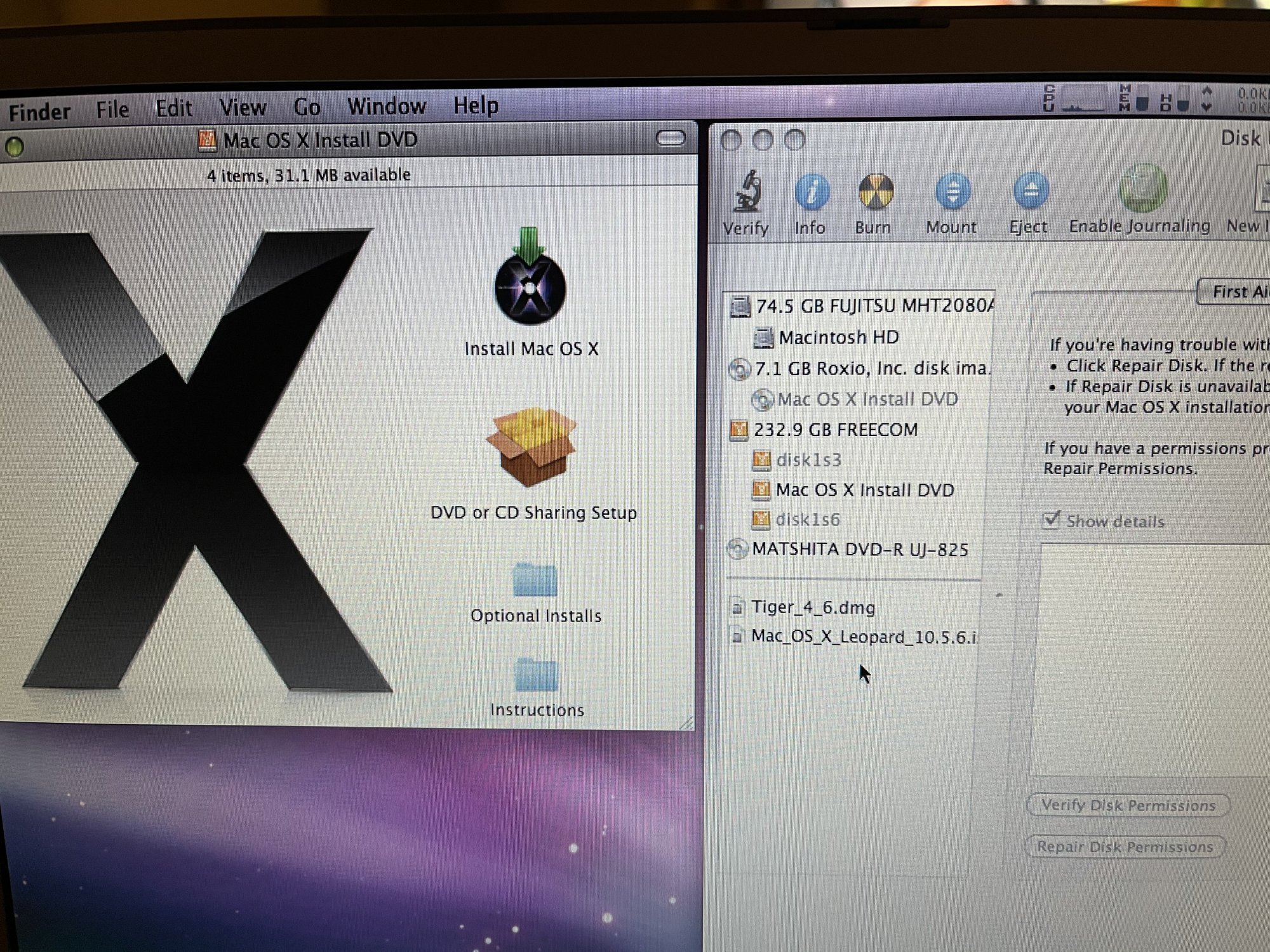Open the Instructions folder

[537, 674]
